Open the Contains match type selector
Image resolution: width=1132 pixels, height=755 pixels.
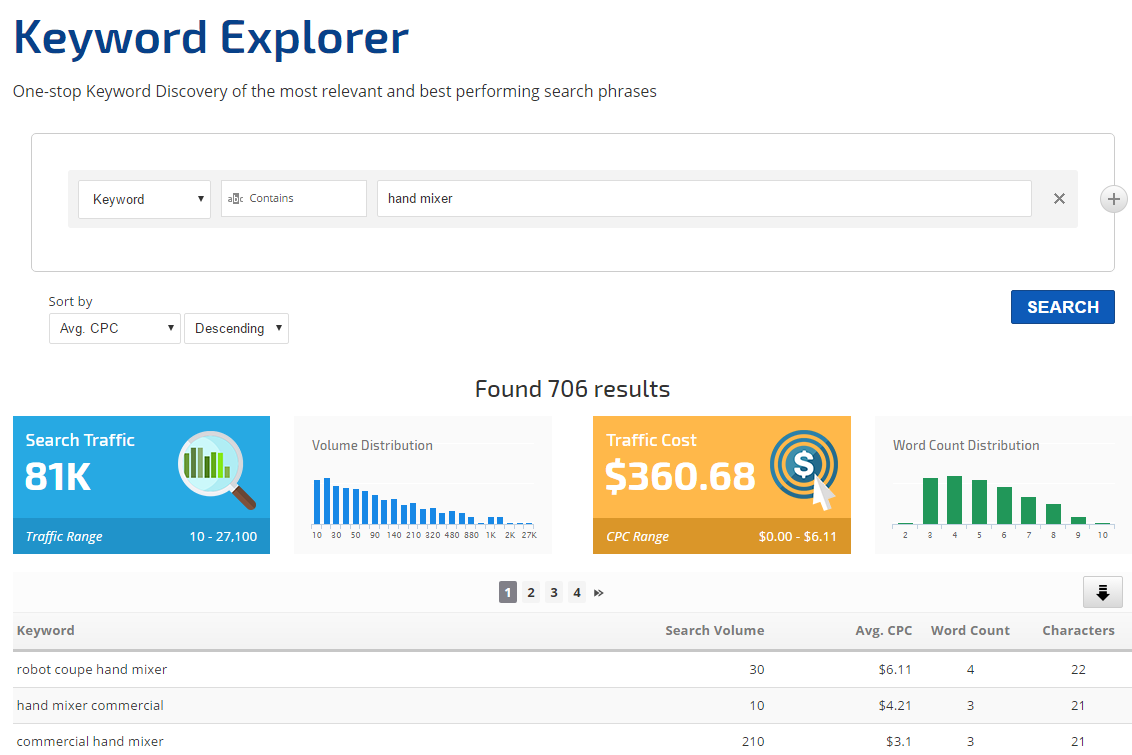click(x=293, y=199)
